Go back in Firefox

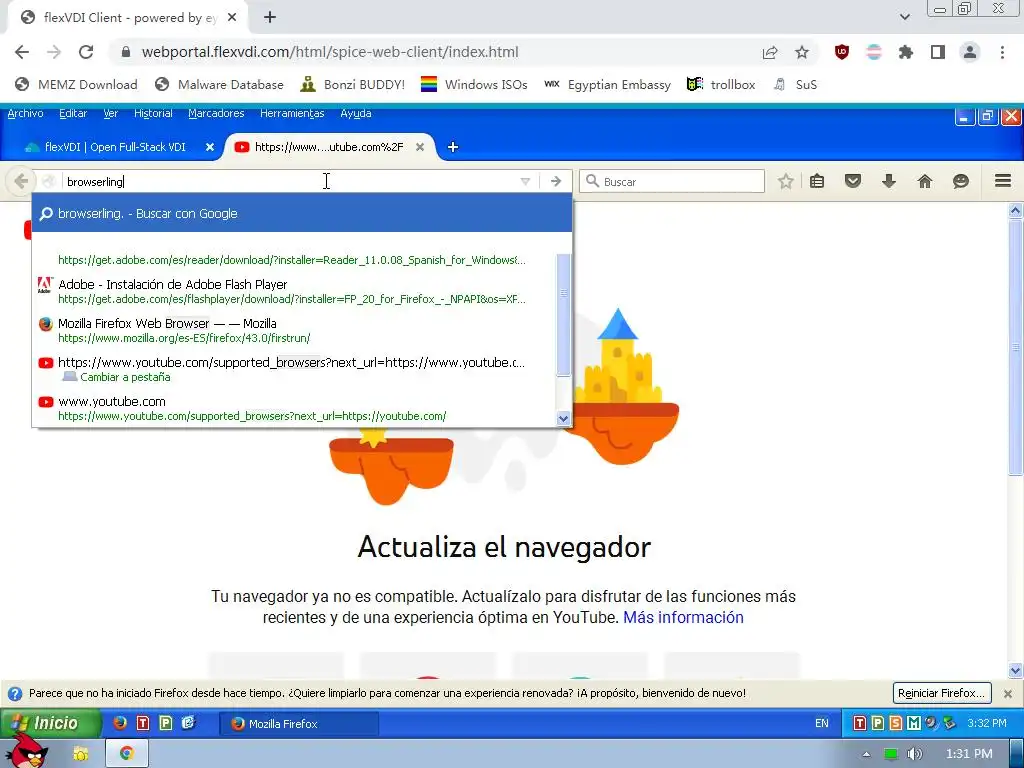(20, 181)
